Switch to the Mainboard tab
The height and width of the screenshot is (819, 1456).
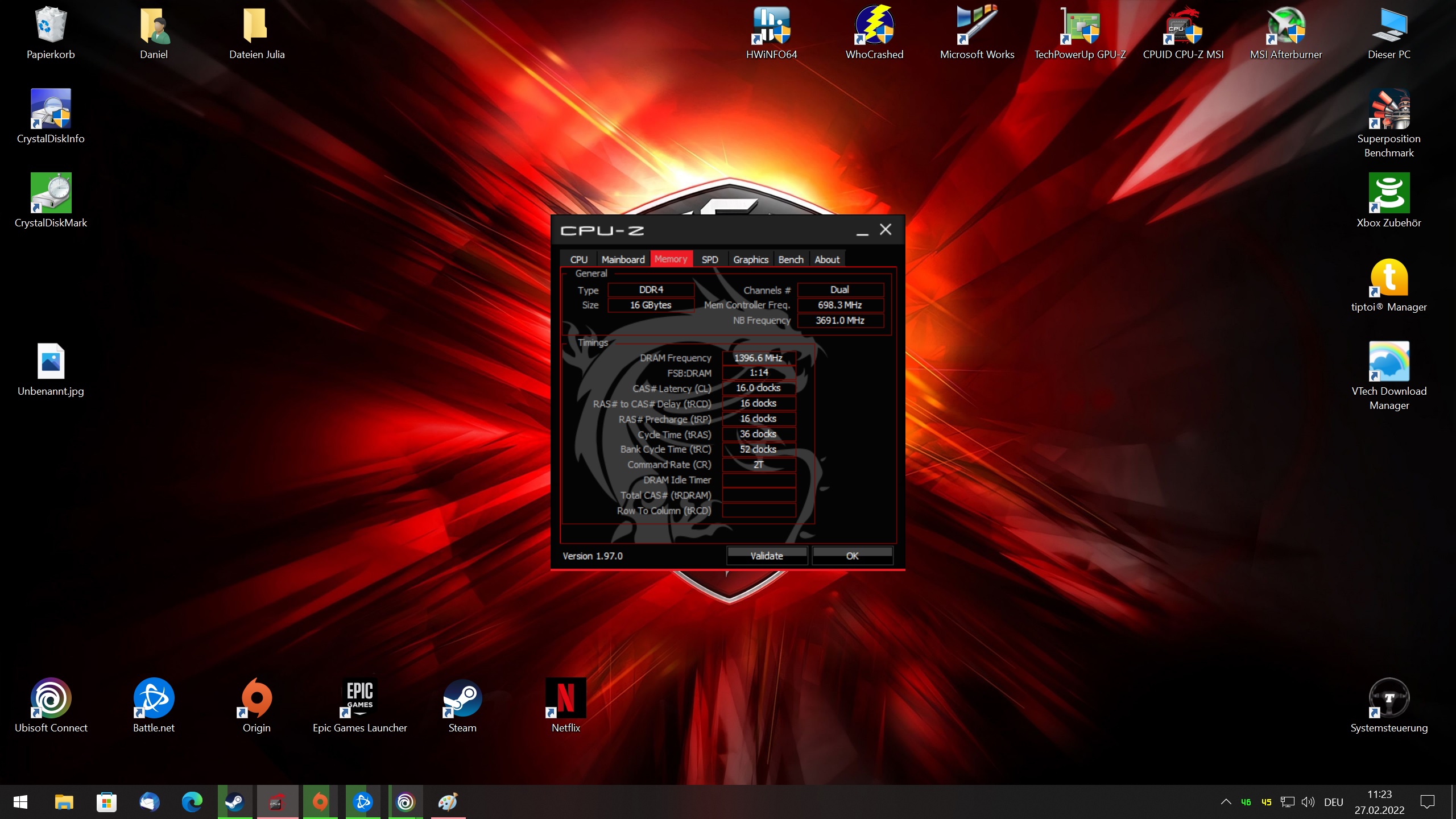623,259
